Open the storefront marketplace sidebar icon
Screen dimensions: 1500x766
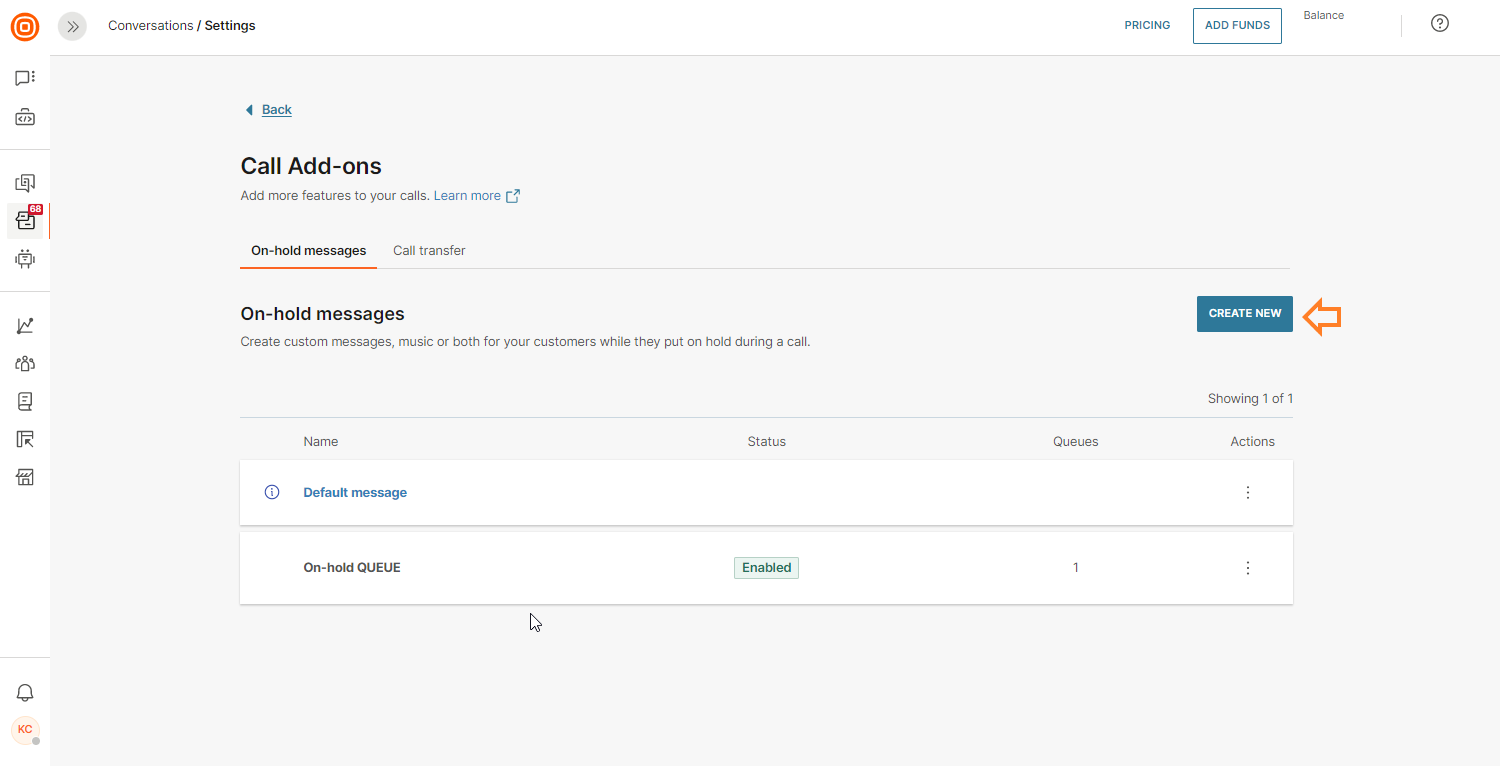(x=25, y=477)
